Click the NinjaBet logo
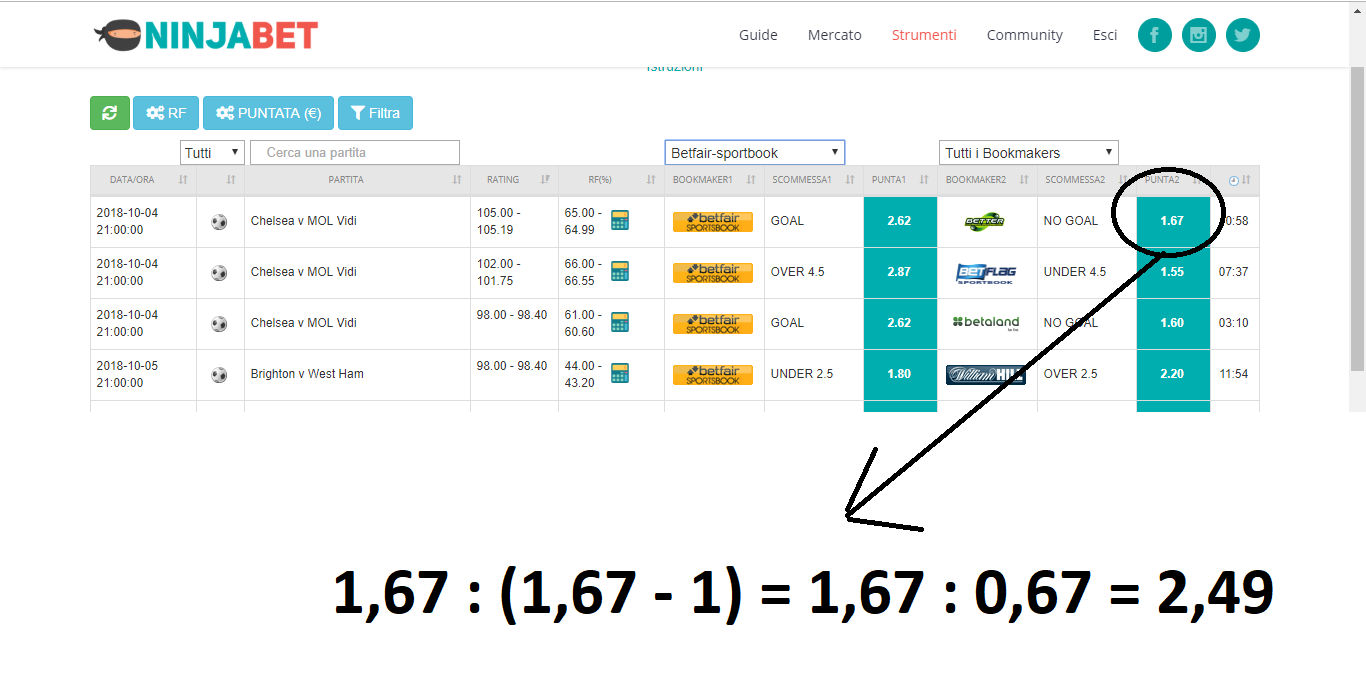Screen dimensions: 1366x674 [205, 35]
